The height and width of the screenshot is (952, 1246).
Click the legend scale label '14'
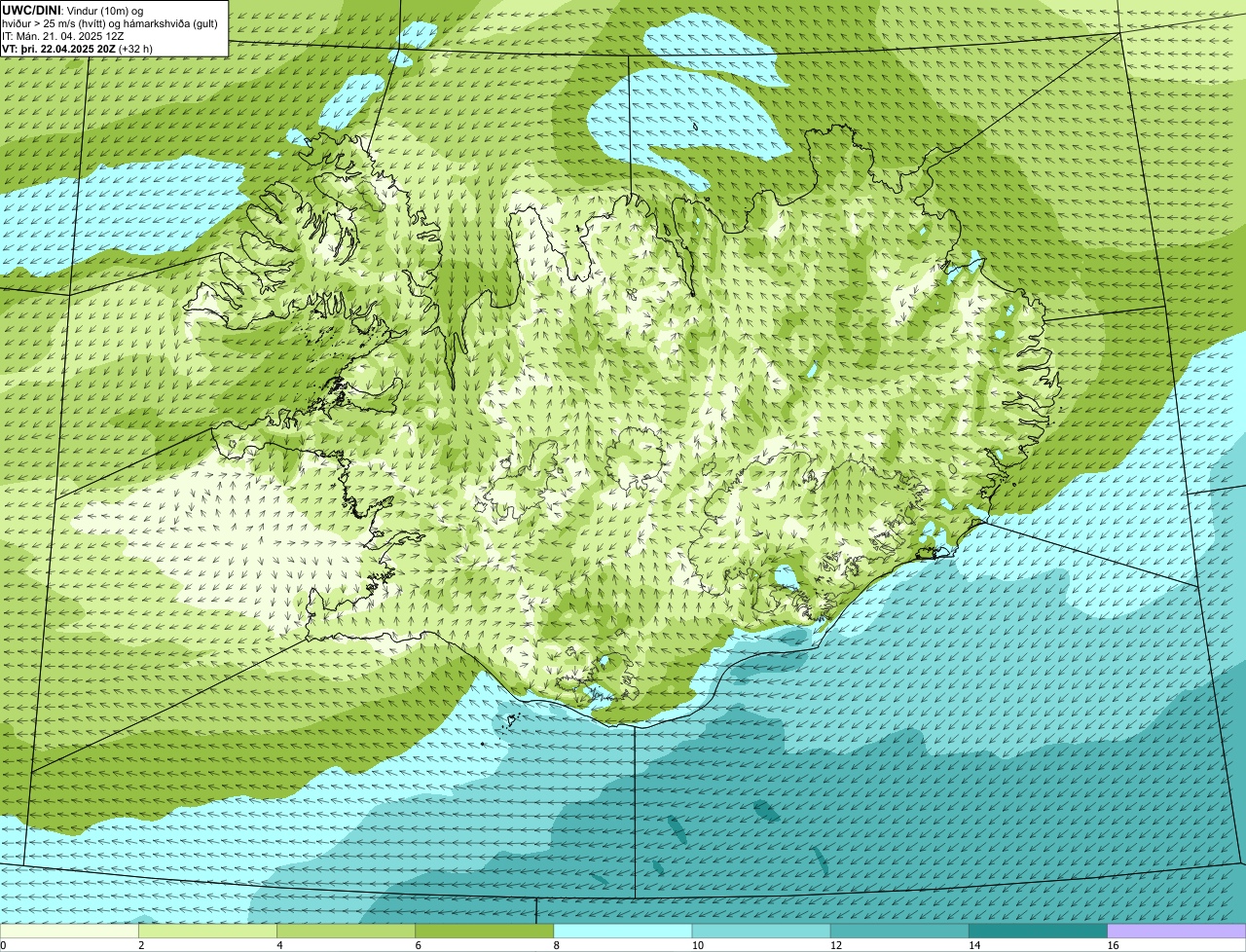(x=974, y=945)
